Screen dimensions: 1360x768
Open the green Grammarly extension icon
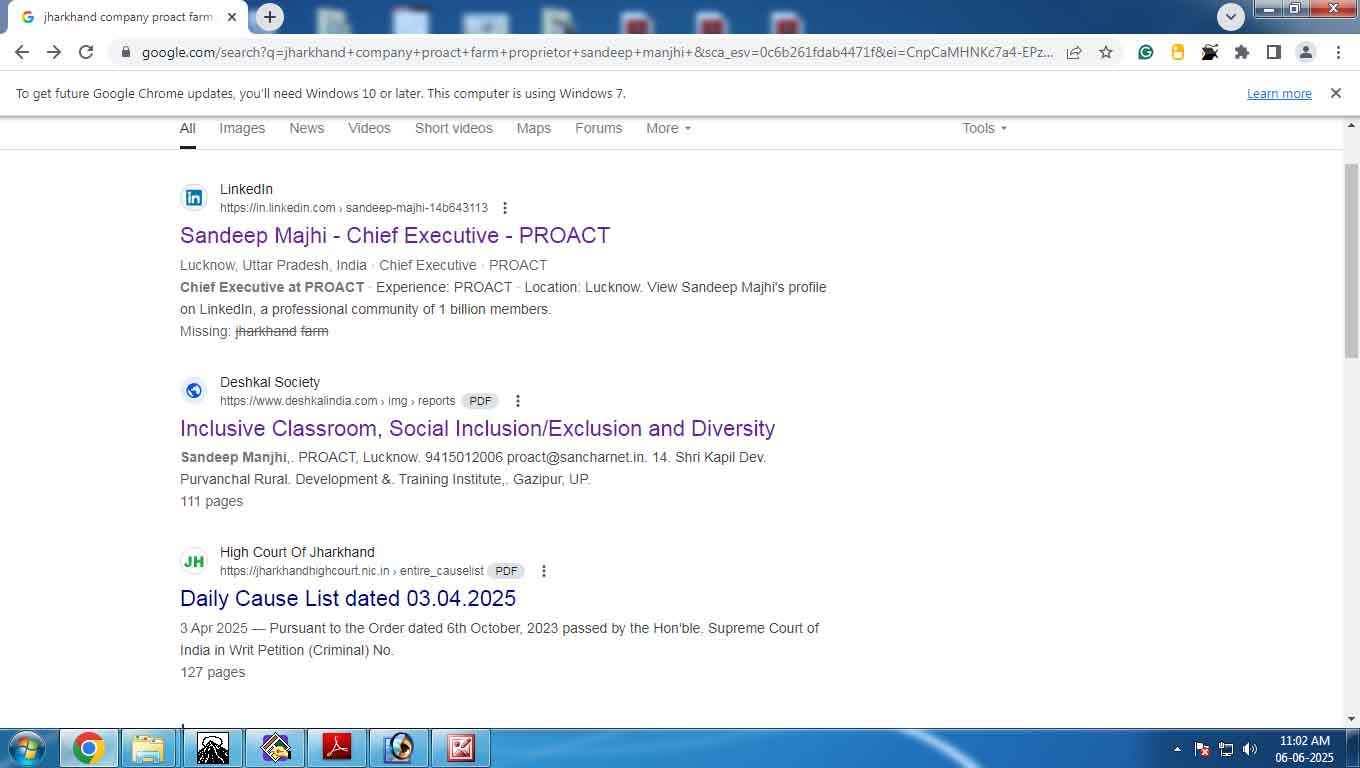[x=1146, y=52]
